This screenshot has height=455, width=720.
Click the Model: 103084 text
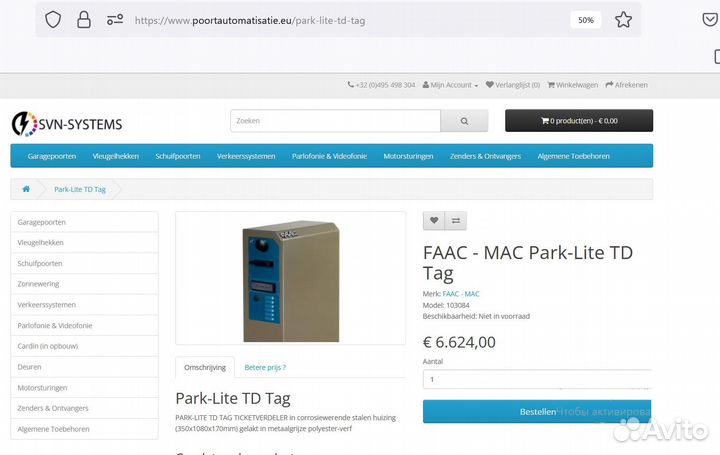coord(446,305)
